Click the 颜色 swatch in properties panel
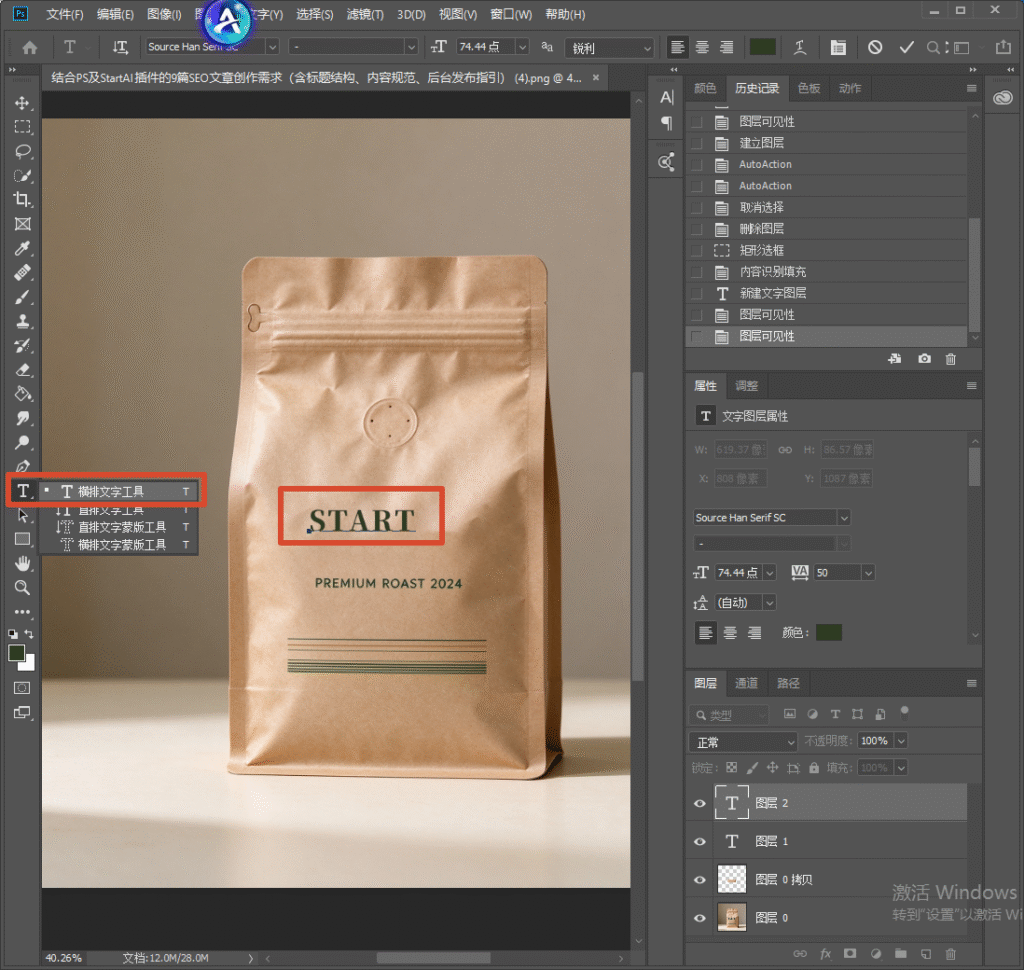 pyautogui.click(x=829, y=632)
